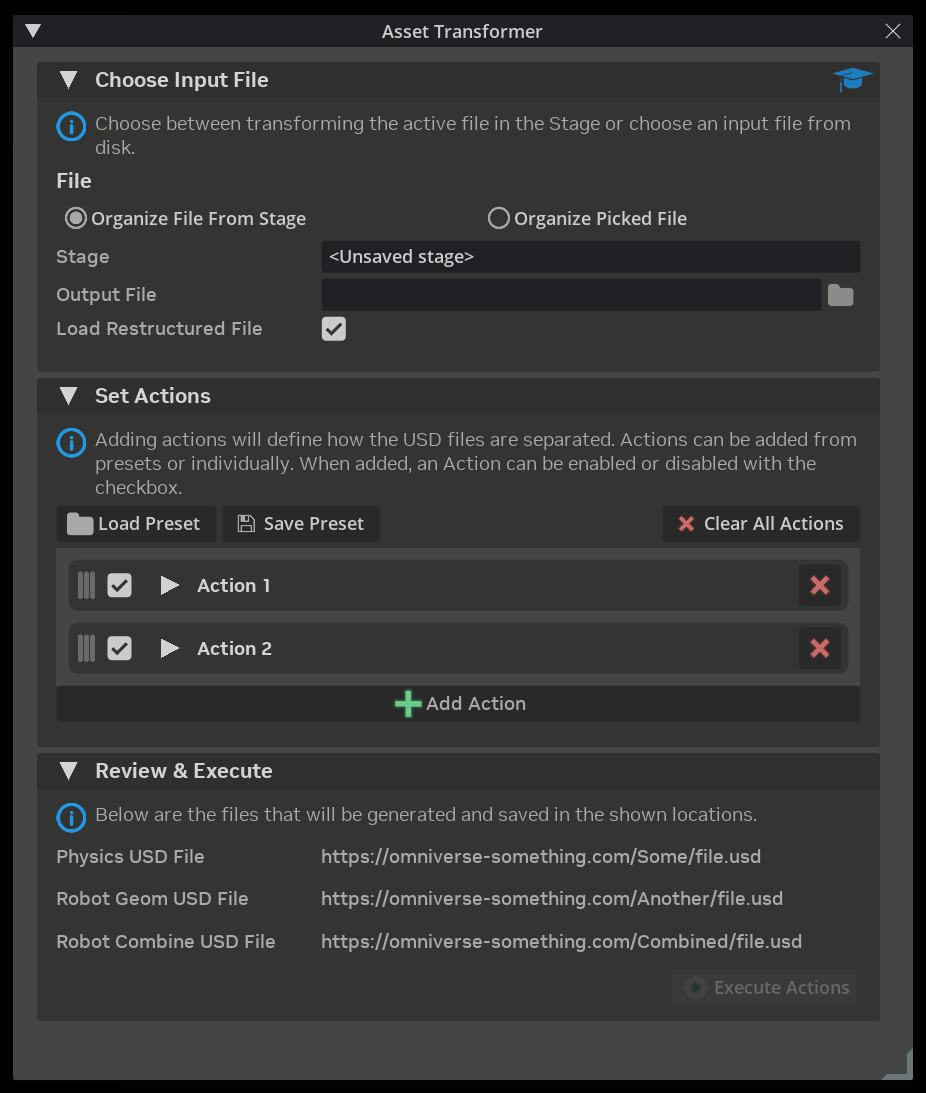The height and width of the screenshot is (1093, 926).
Task: Expand Action 2 disclosure triangle
Action: click(x=170, y=649)
